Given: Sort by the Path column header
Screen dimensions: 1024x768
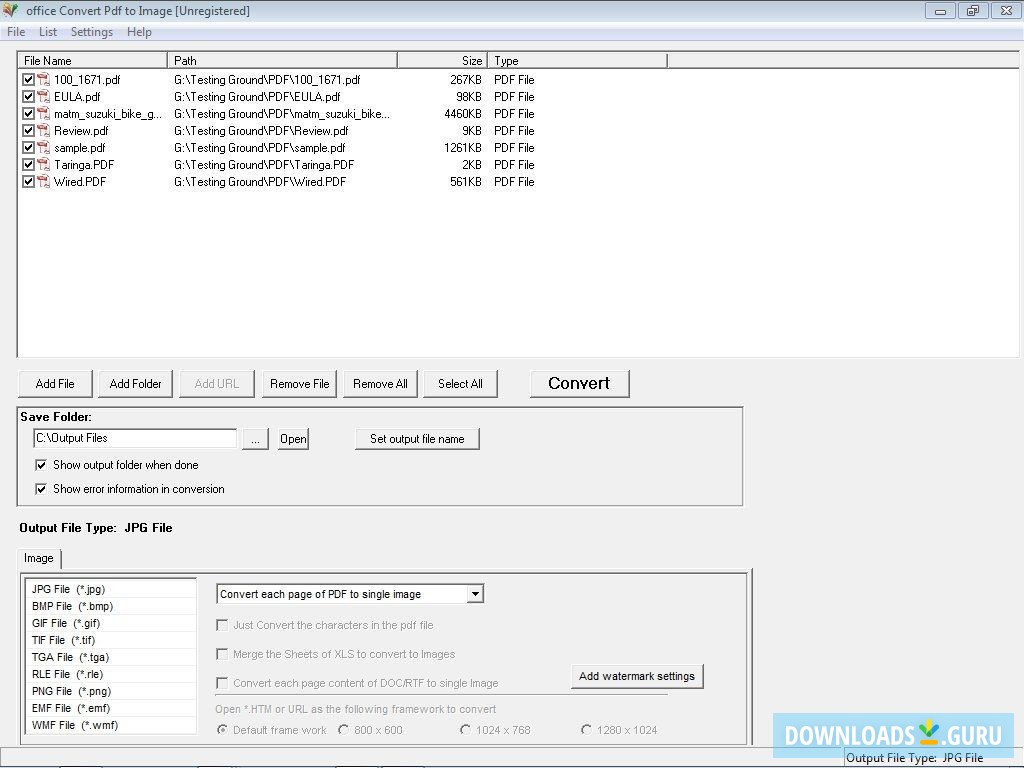Looking at the screenshot, I should pos(282,61).
